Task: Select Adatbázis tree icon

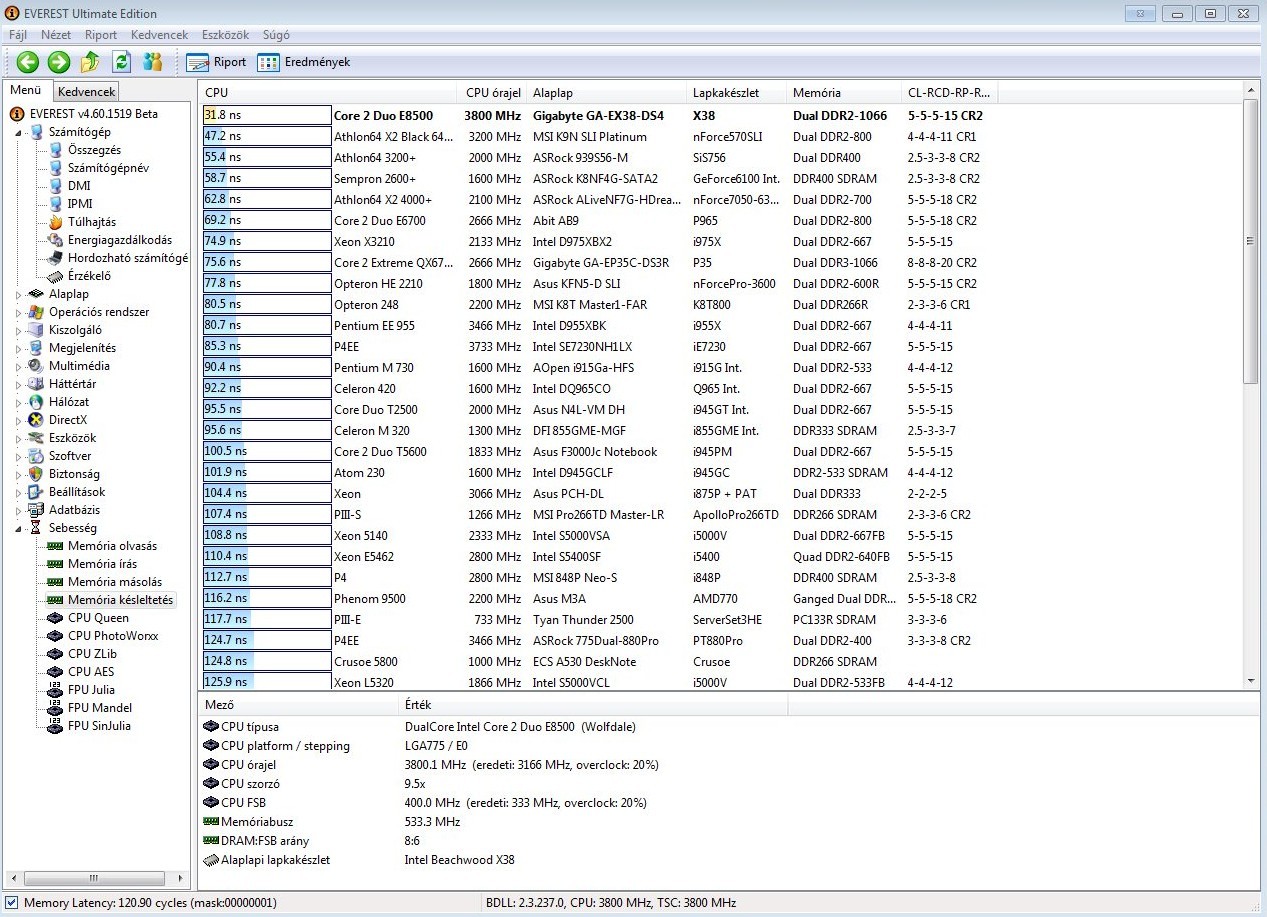Action: (x=37, y=510)
